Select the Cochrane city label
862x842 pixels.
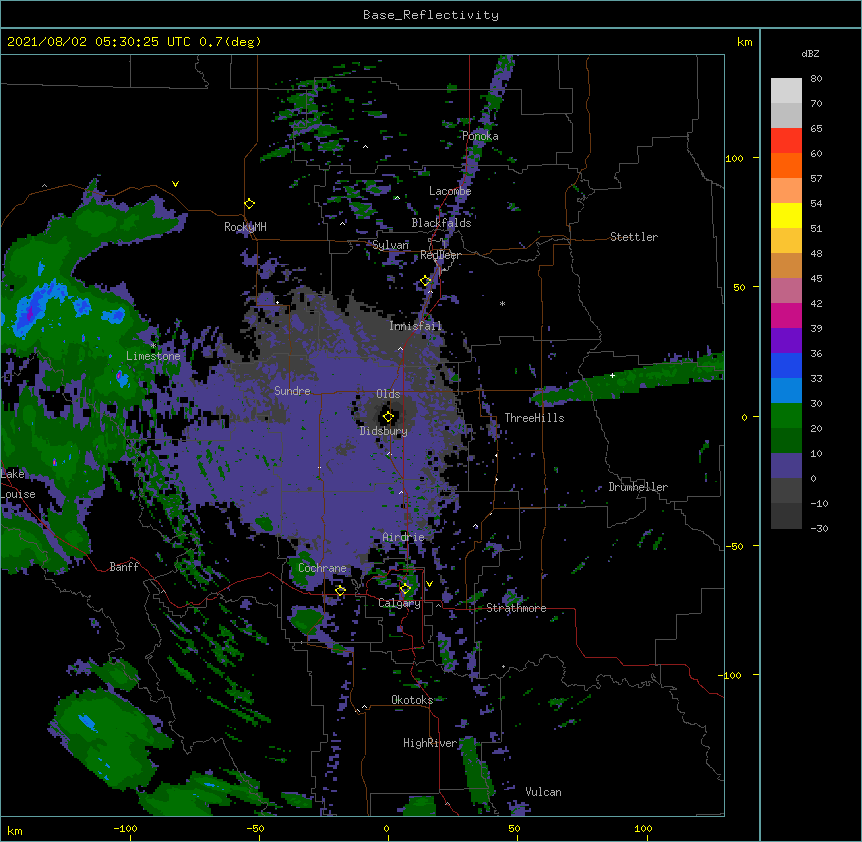[x=322, y=568]
